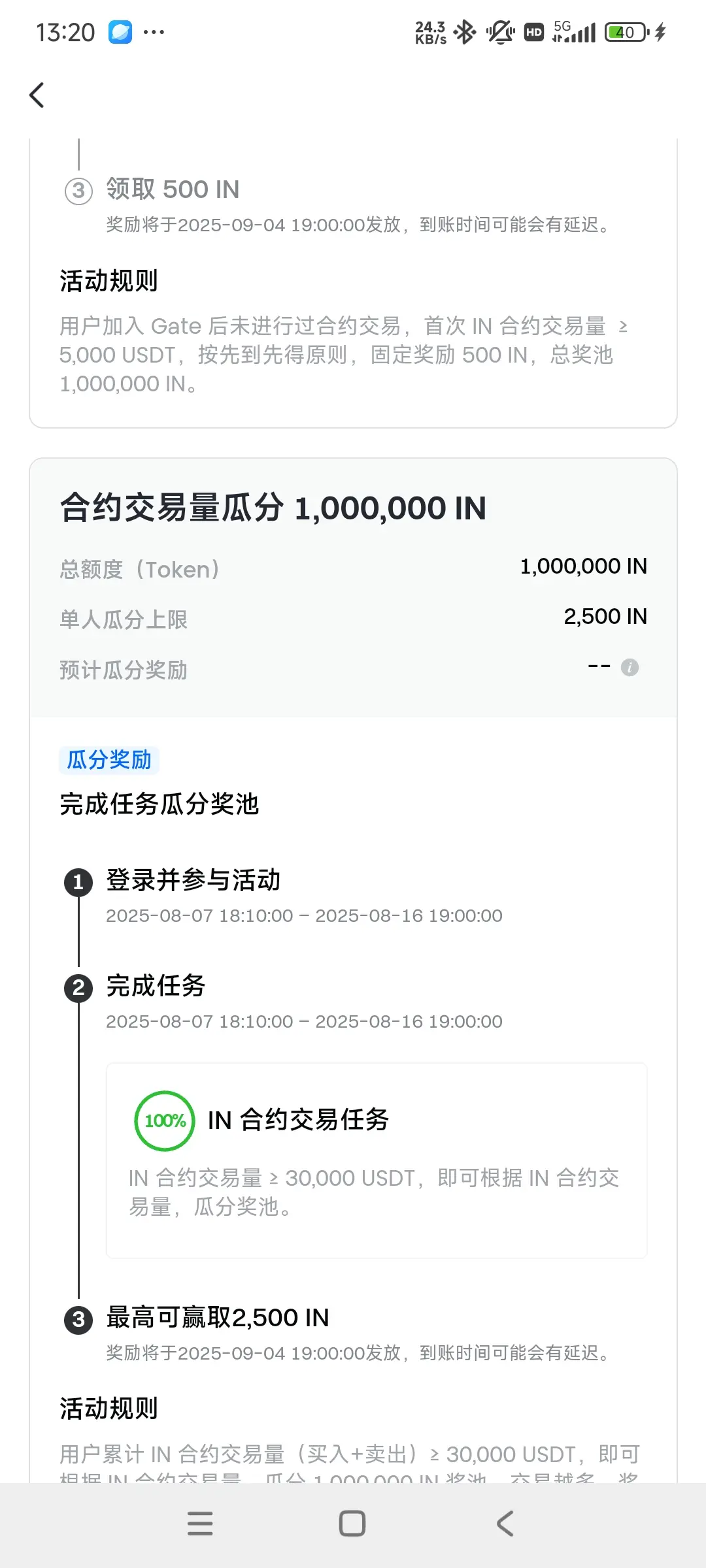Screen dimensions: 706x1568
Task: Open Android recent apps menu icon
Action: (x=200, y=1524)
